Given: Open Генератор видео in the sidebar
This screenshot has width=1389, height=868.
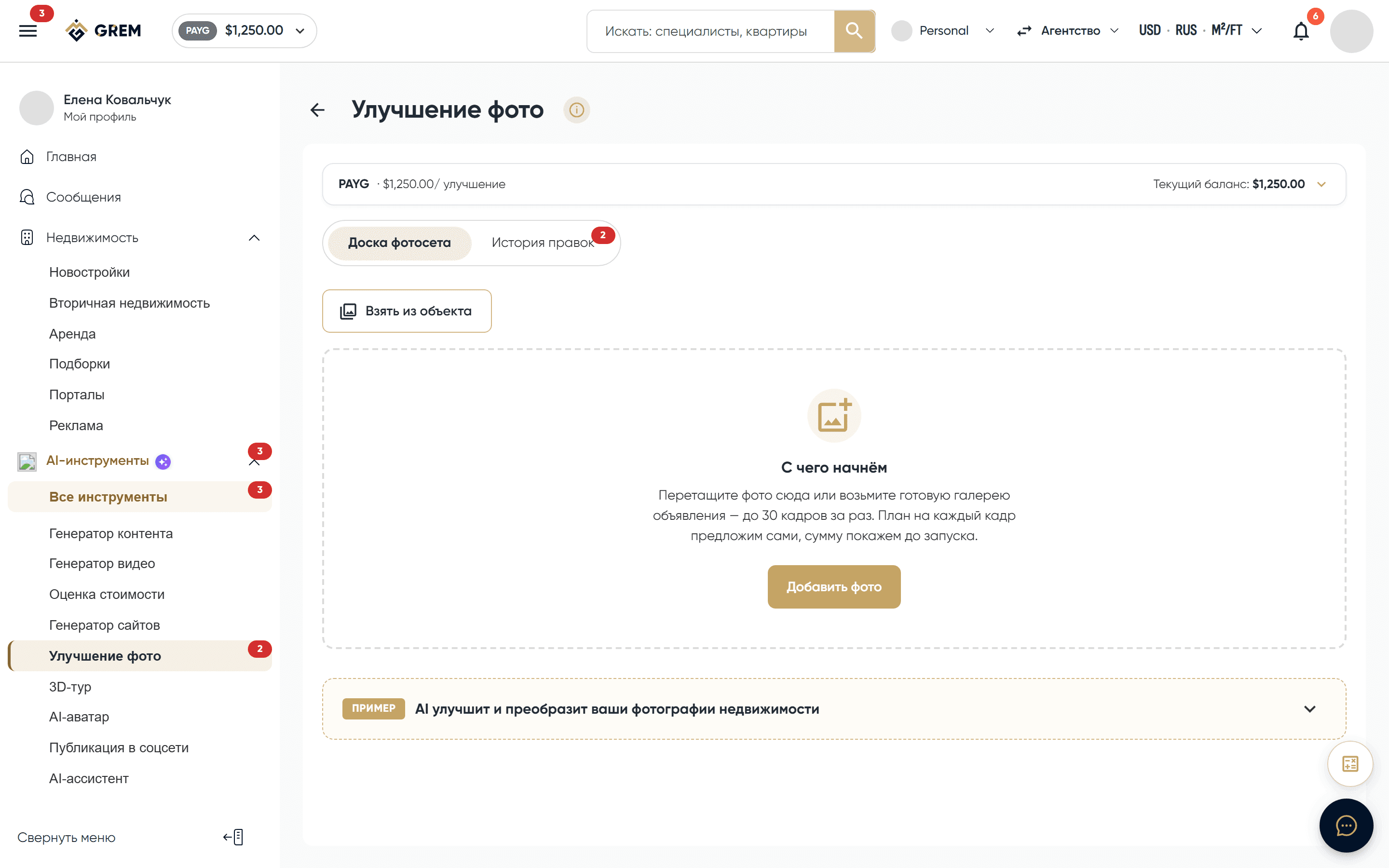Looking at the screenshot, I should point(102,564).
